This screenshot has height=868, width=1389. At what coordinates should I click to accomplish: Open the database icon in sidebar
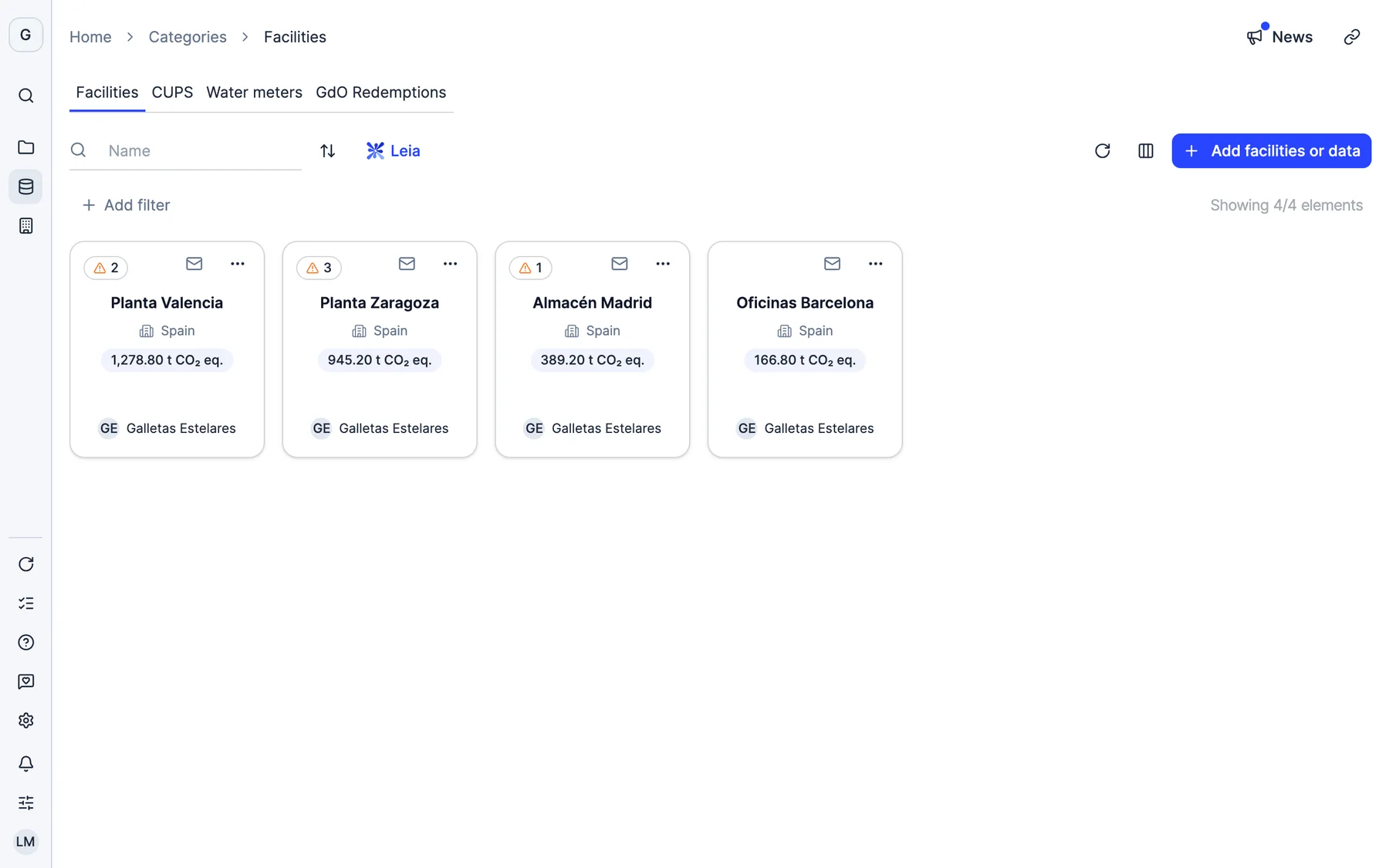click(25, 187)
